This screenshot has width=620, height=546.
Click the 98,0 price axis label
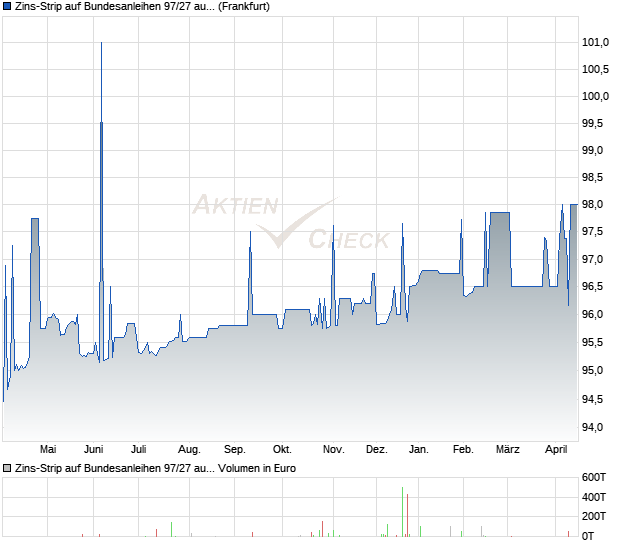593,205
